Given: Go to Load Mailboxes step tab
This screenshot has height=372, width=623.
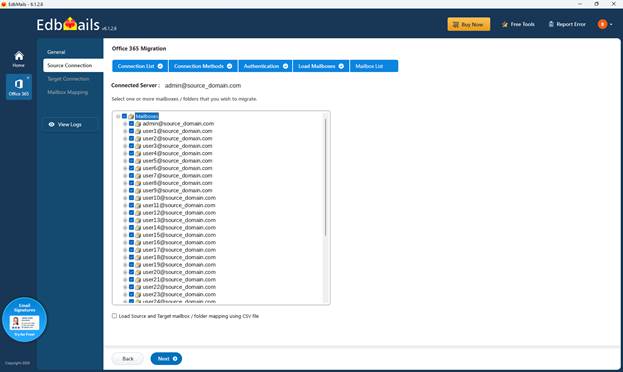Looking at the screenshot, I should 321,66.
